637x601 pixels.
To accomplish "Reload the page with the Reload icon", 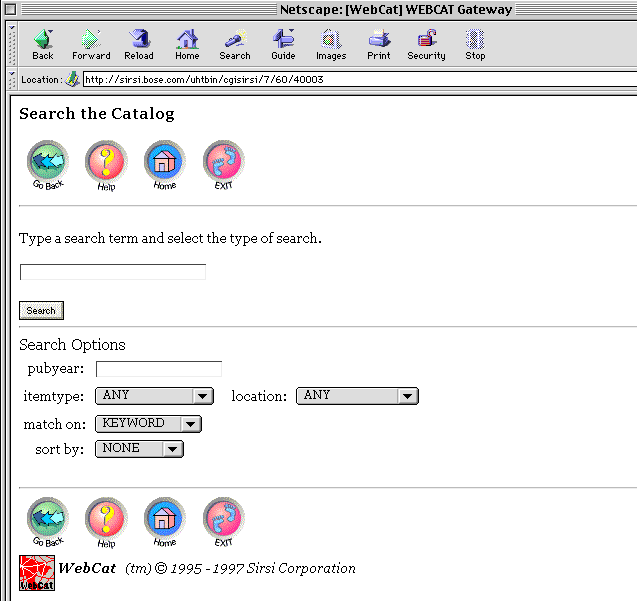I will point(139,43).
